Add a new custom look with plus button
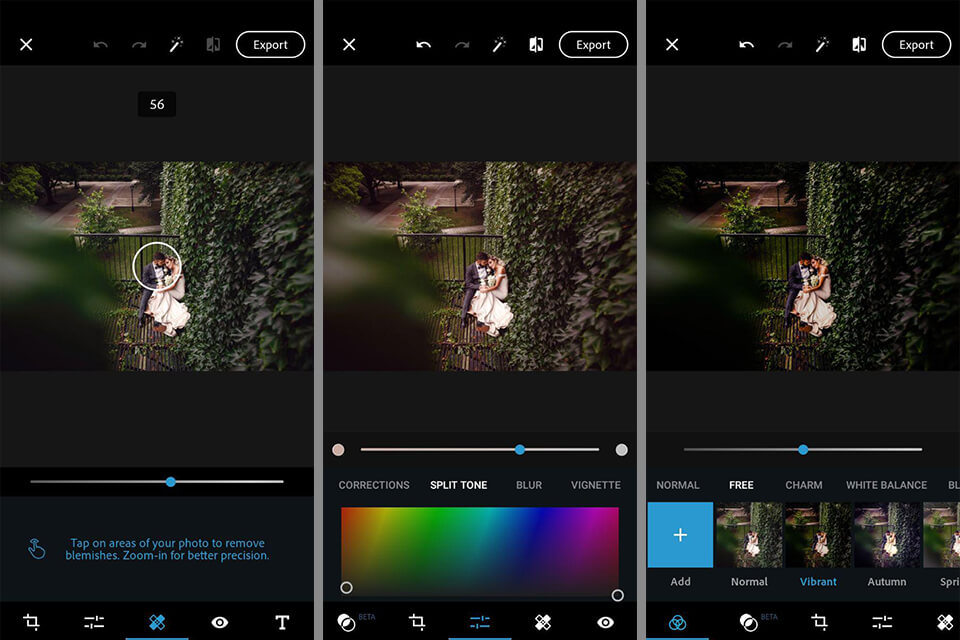Image resolution: width=960 pixels, height=640 pixels. (x=680, y=536)
